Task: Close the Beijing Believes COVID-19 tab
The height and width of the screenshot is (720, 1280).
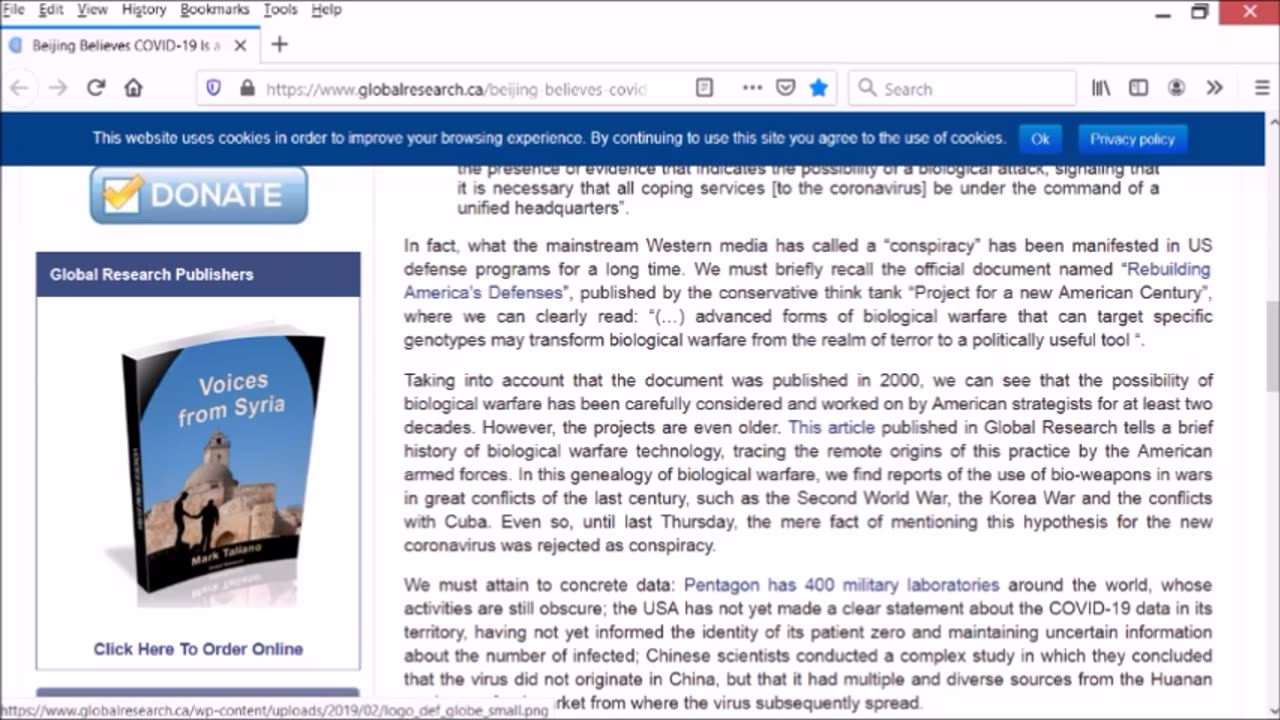Action: coord(240,45)
